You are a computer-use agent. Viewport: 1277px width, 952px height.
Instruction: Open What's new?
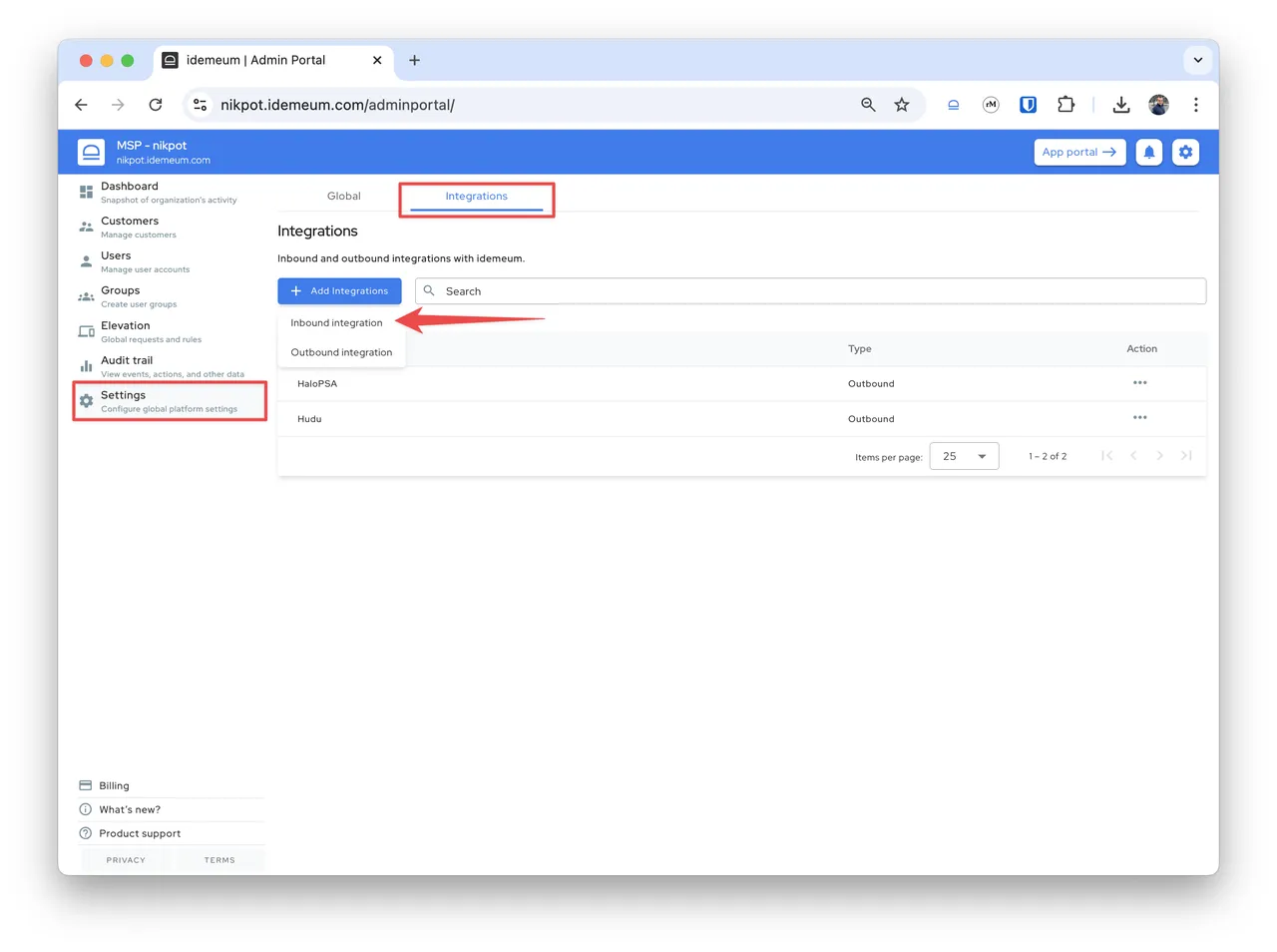coord(170,809)
